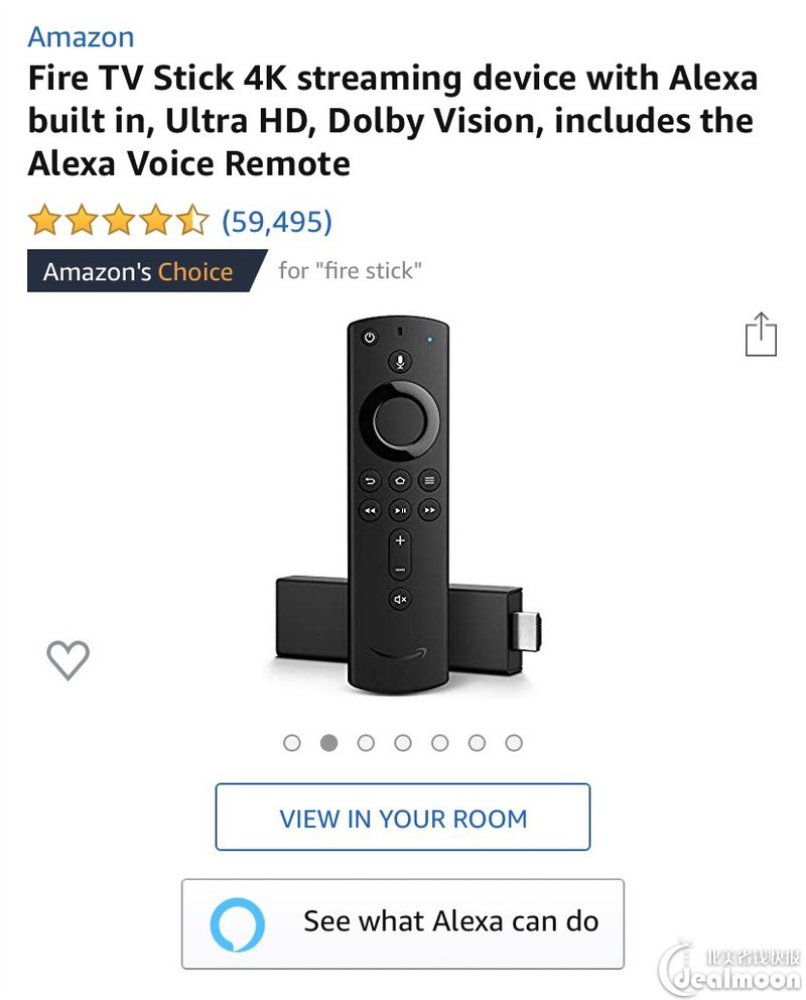Open the Amazon brand link

pyautogui.click(x=81, y=37)
